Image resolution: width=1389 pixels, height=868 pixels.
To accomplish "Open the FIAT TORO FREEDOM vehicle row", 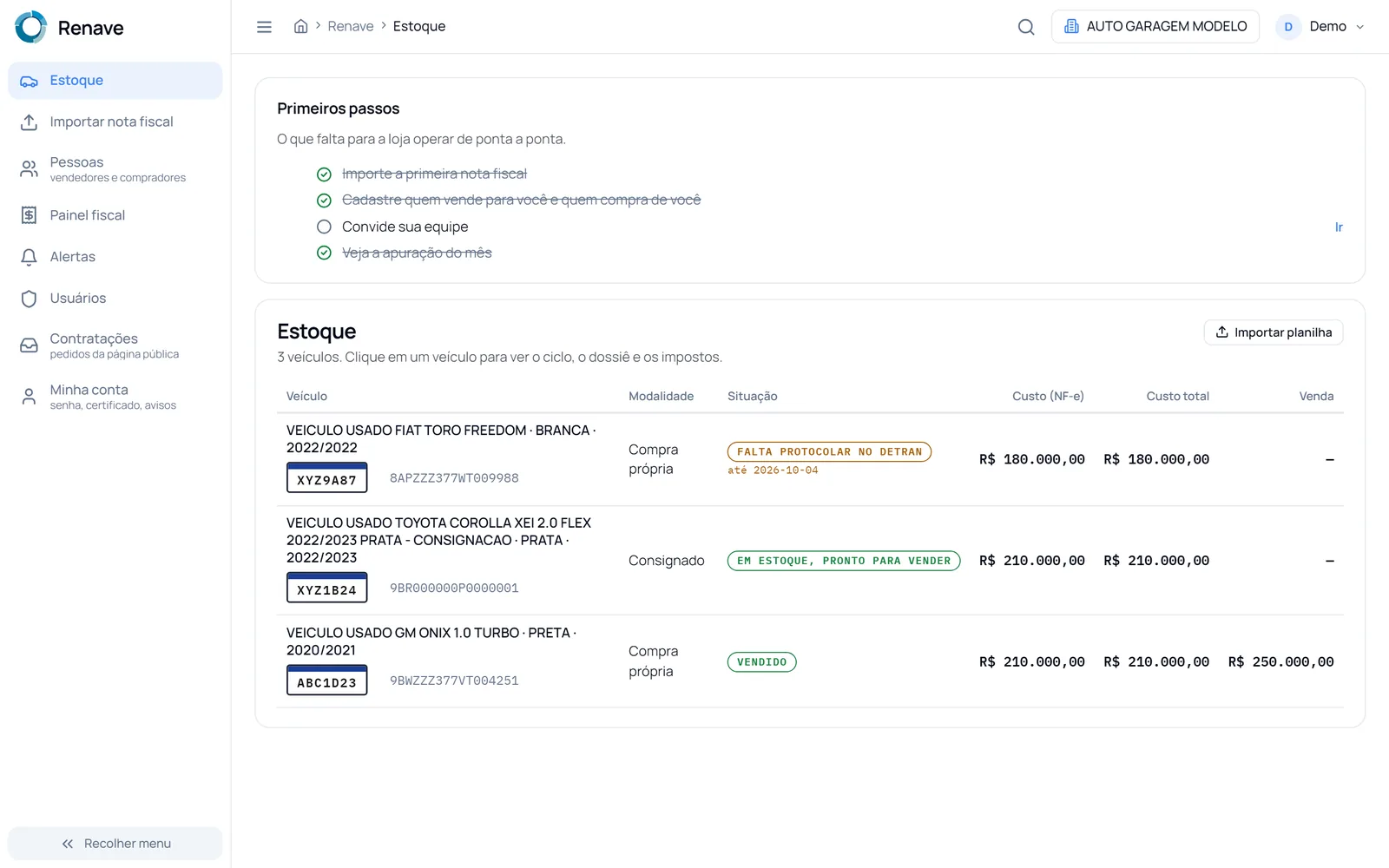I will pos(810,459).
